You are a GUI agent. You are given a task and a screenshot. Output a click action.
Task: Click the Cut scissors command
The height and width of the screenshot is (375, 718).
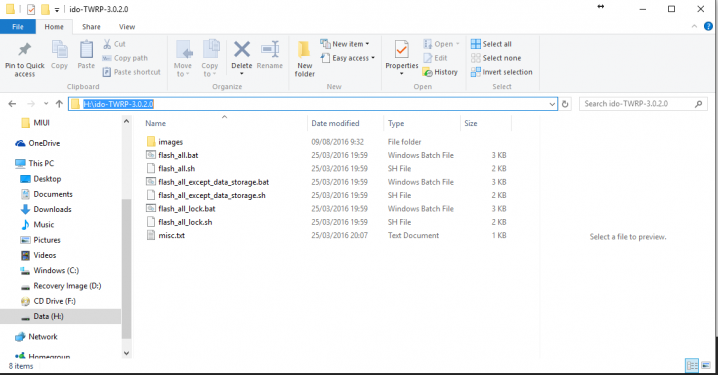pyautogui.click(x=114, y=44)
